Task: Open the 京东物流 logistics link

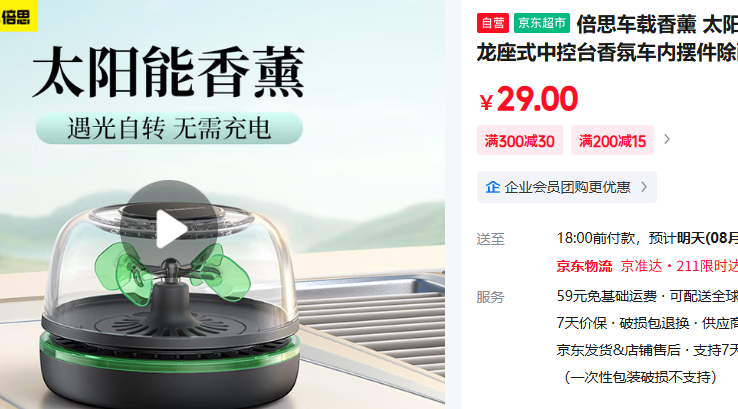Action: 584,266
